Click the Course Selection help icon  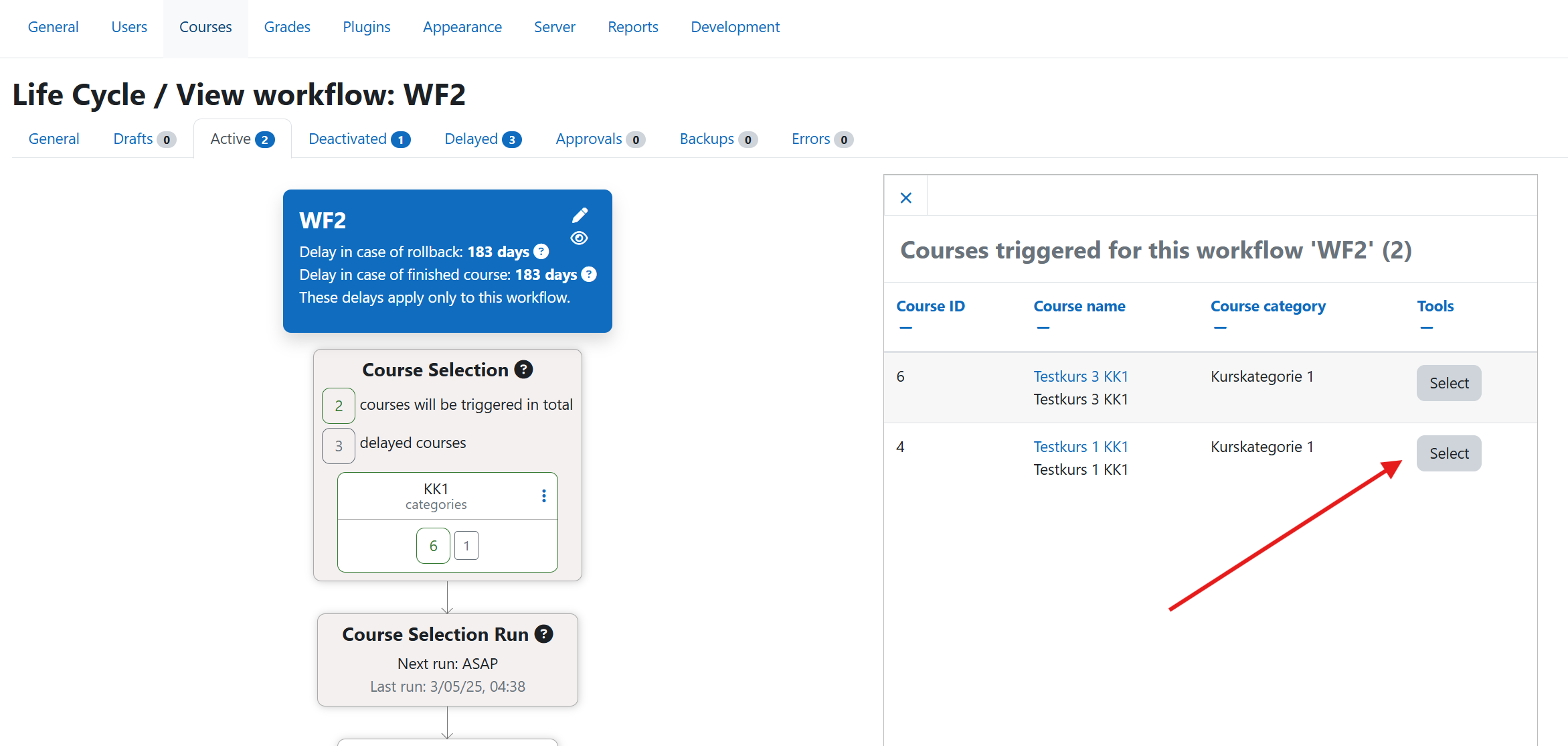(x=523, y=369)
